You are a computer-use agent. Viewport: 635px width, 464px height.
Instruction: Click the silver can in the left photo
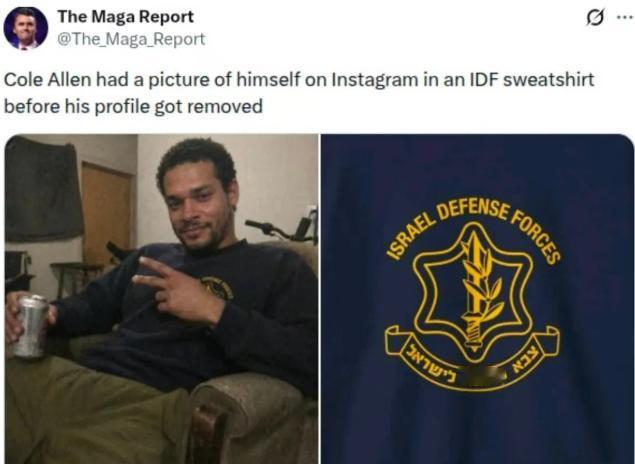pos(30,326)
